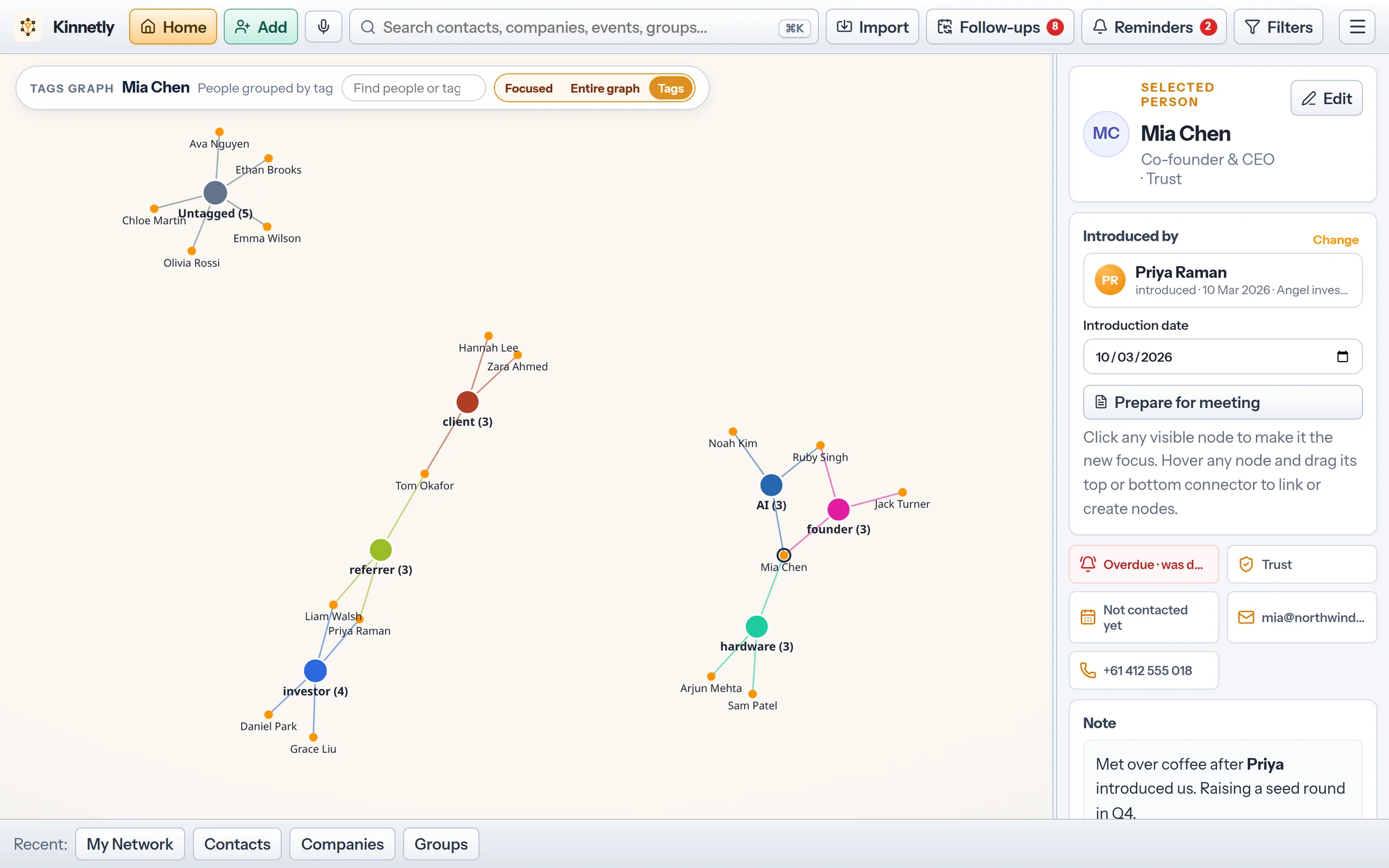Open Companies from recent
Viewport: 1389px width, 868px height.
coord(343,844)
